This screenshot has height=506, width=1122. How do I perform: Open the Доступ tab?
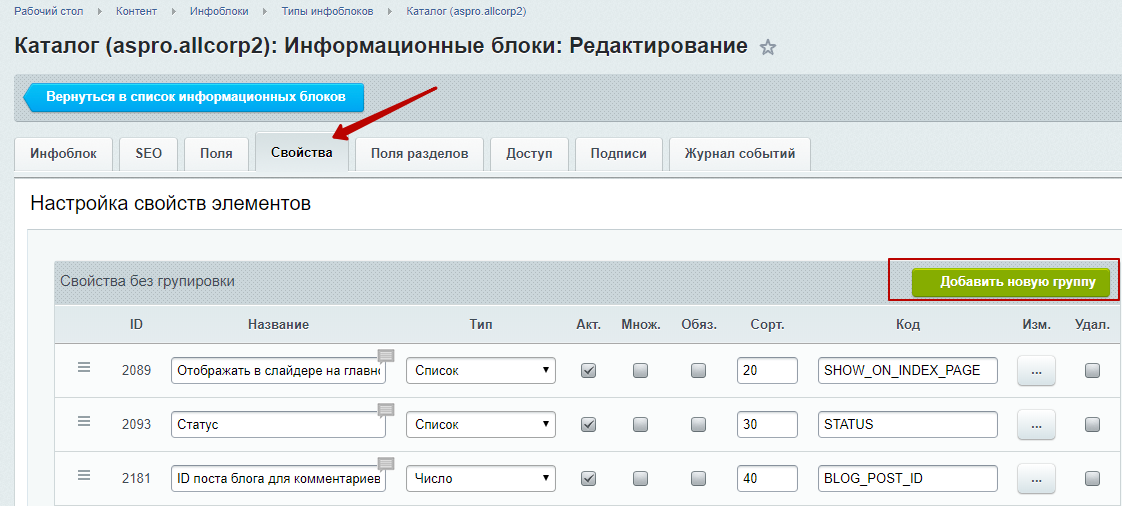click(x=530, y=154)
